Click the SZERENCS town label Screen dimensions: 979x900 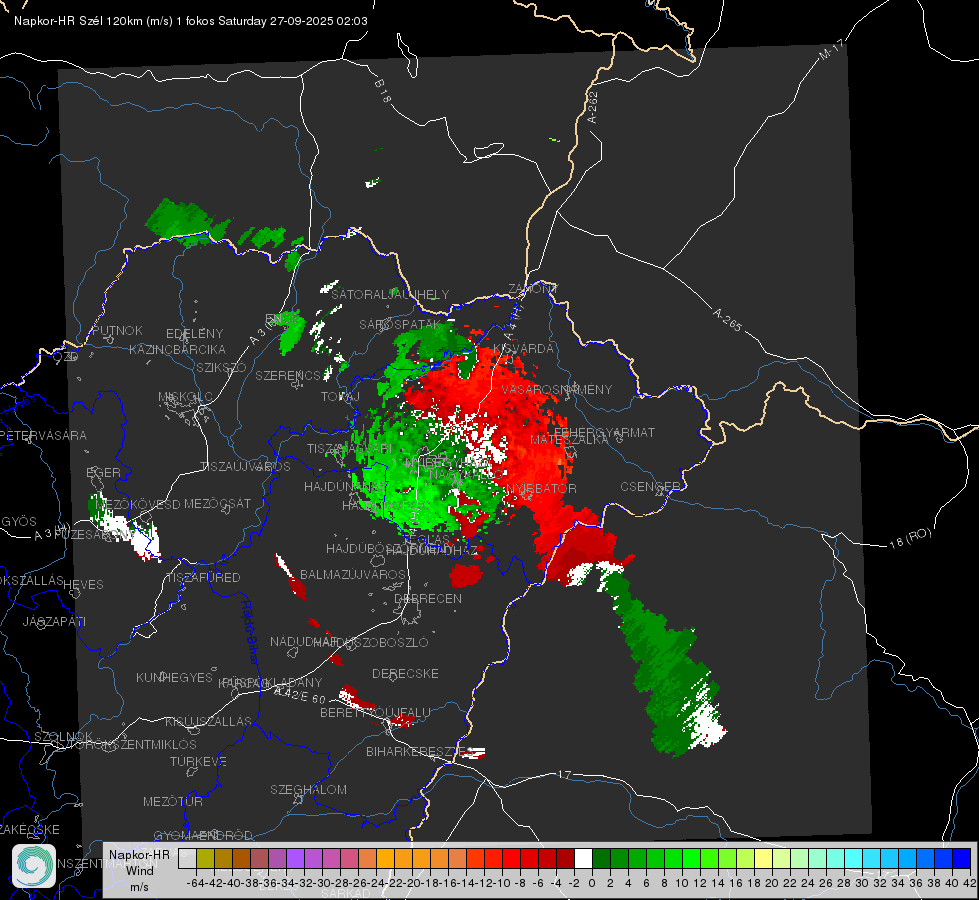pos(288,375)
